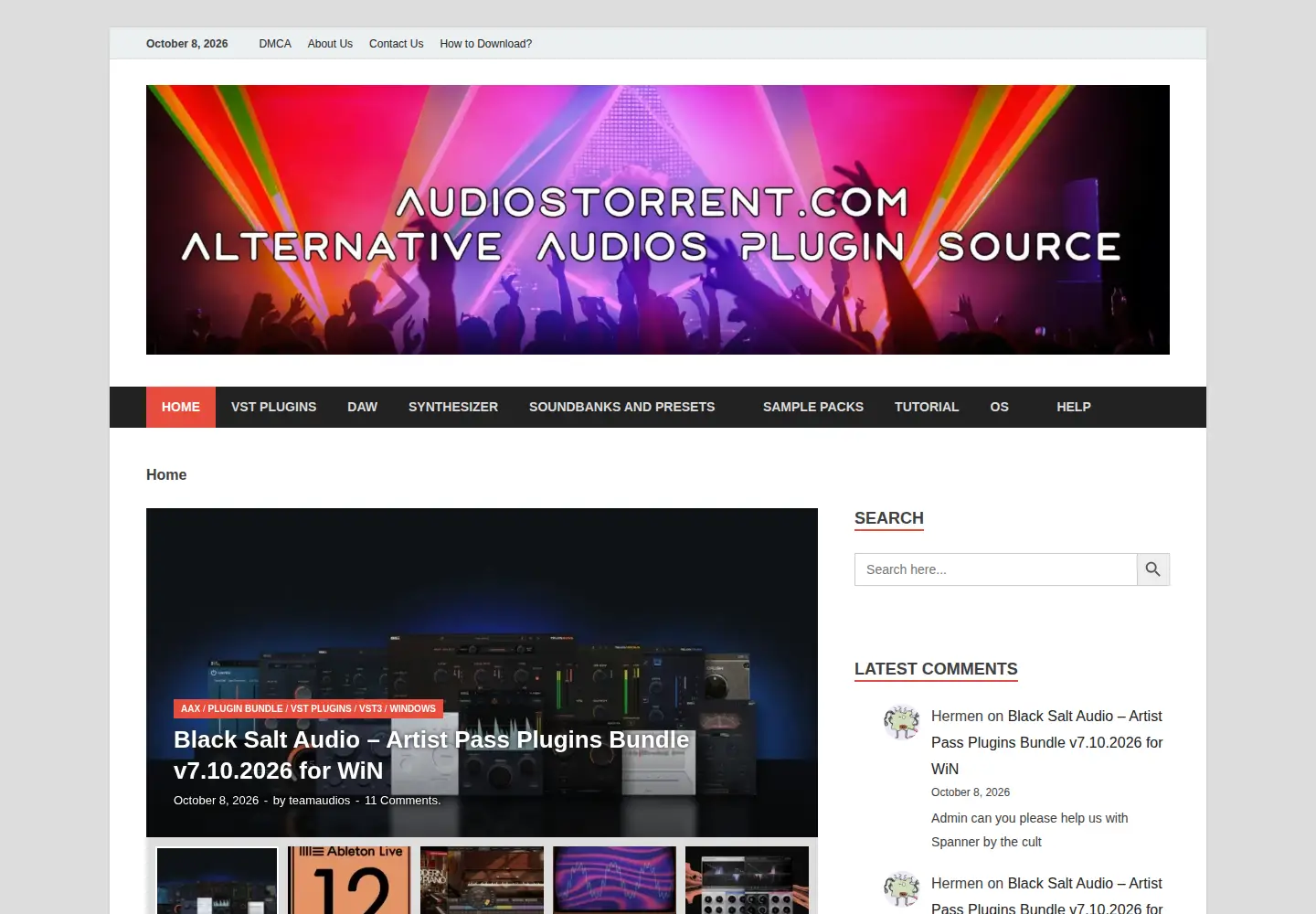The image size is (1316, 914).
Task: Open the DMCA link
Action: click(275, 44)
